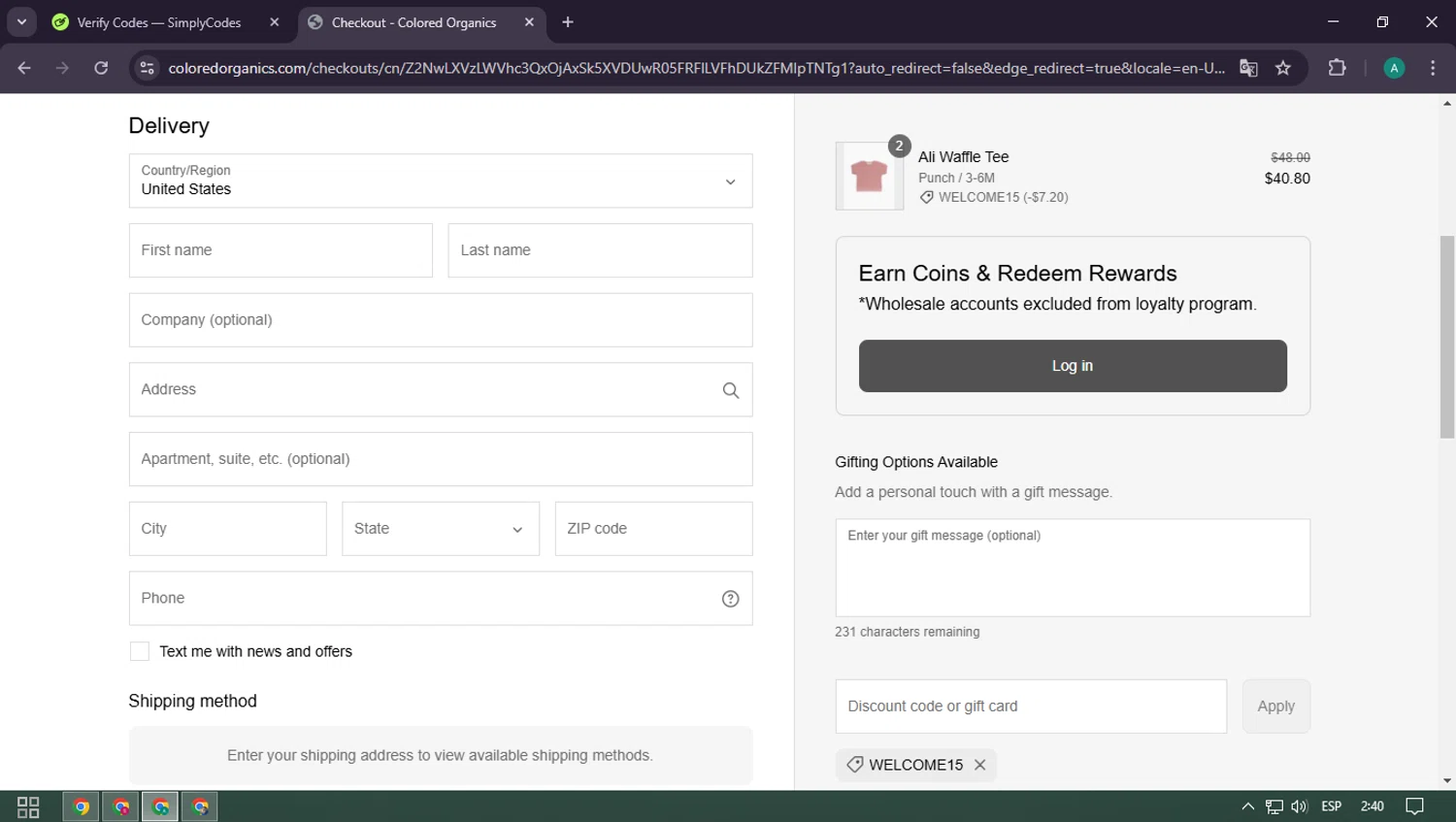Click the Apply discount button
Viewport: 1456px width, 822px height.
click(x=1276, y=707)
